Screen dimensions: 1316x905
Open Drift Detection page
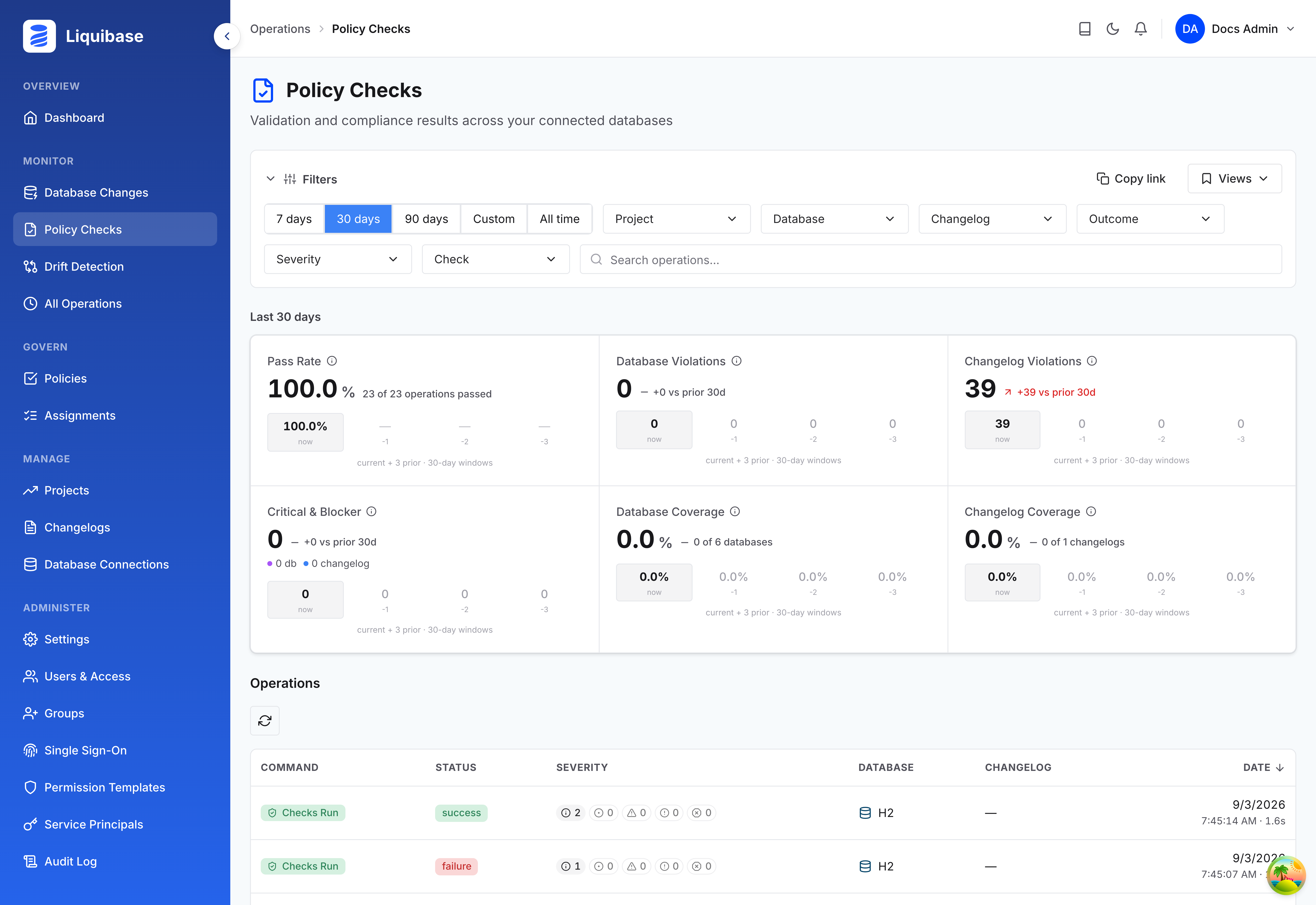(115, 267)
